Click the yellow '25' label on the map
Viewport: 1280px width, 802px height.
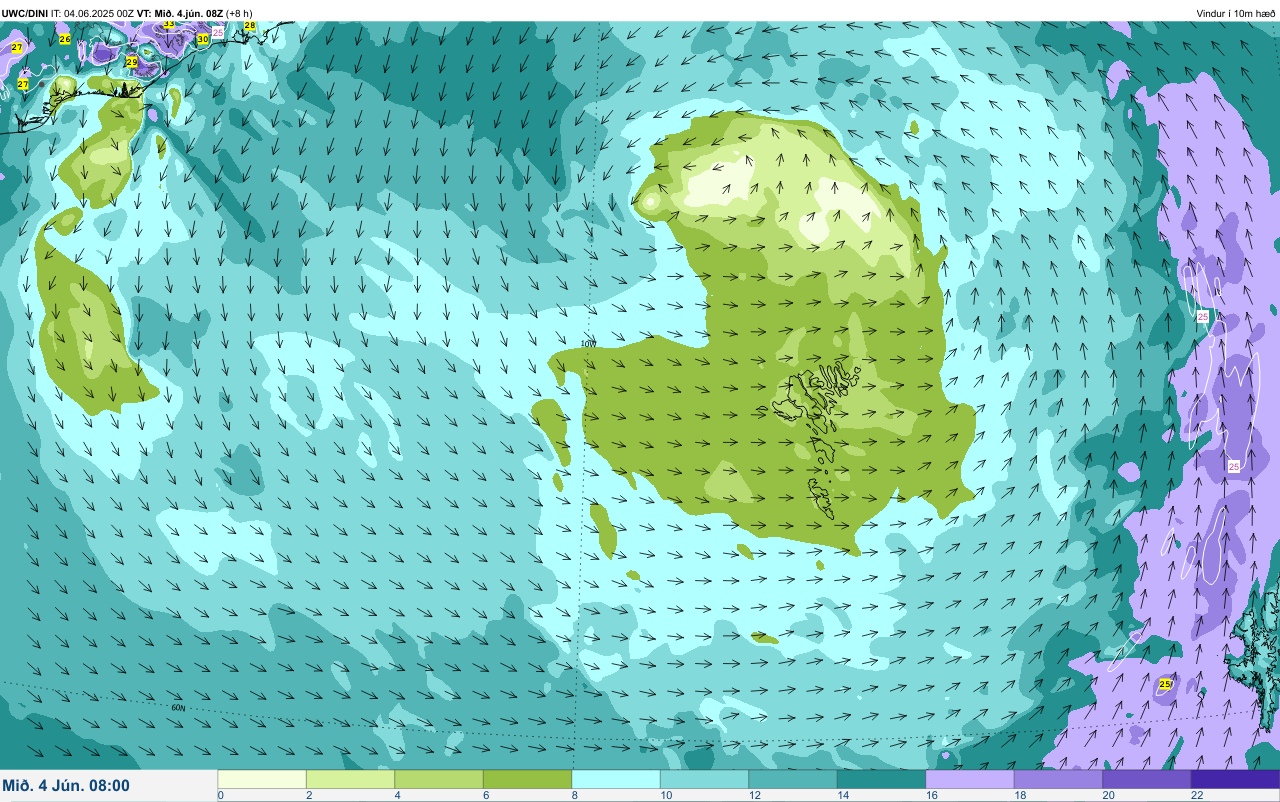[1165, 684]
